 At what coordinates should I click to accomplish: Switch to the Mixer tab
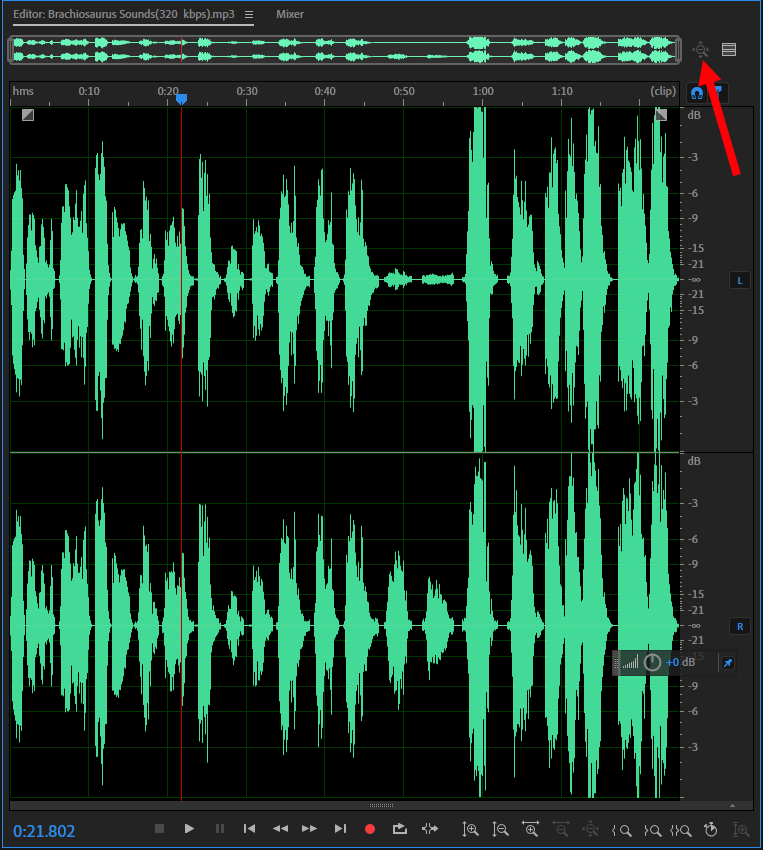pos(290,14)
